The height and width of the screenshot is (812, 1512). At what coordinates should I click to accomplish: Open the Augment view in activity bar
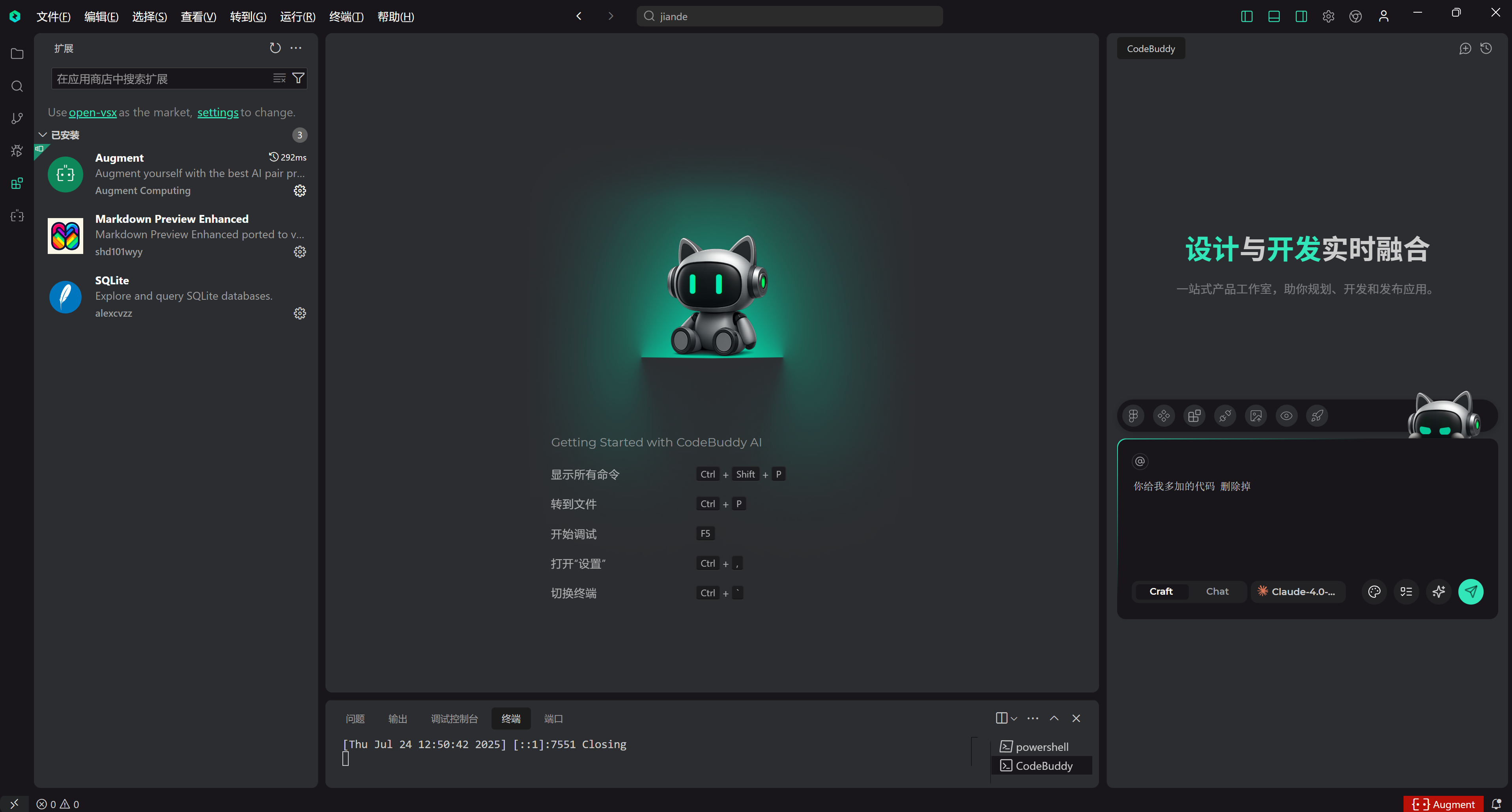pyautogui.click(x=17, y=216)
